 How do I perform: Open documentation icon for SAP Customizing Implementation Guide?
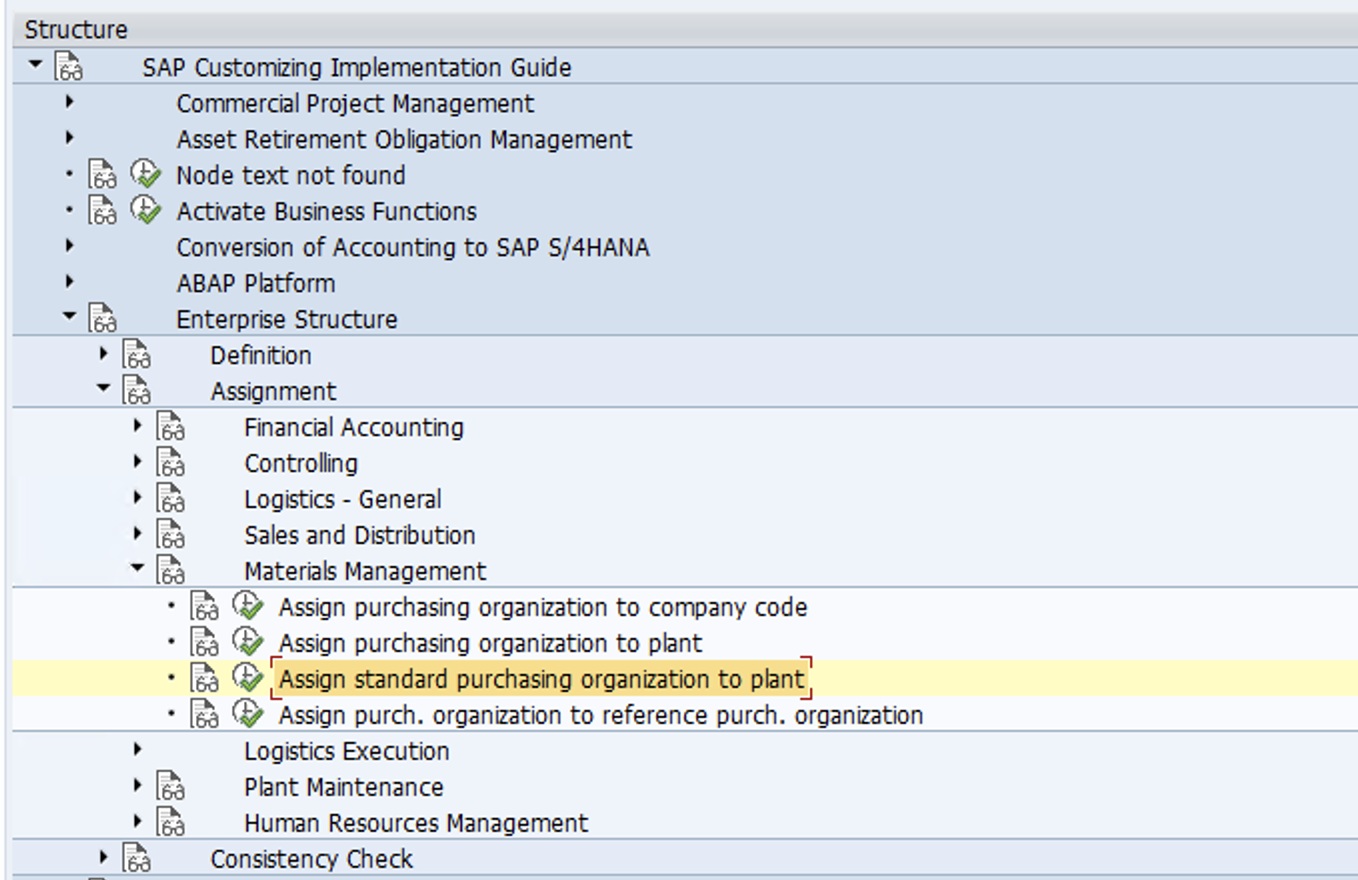tap(69, 67)
